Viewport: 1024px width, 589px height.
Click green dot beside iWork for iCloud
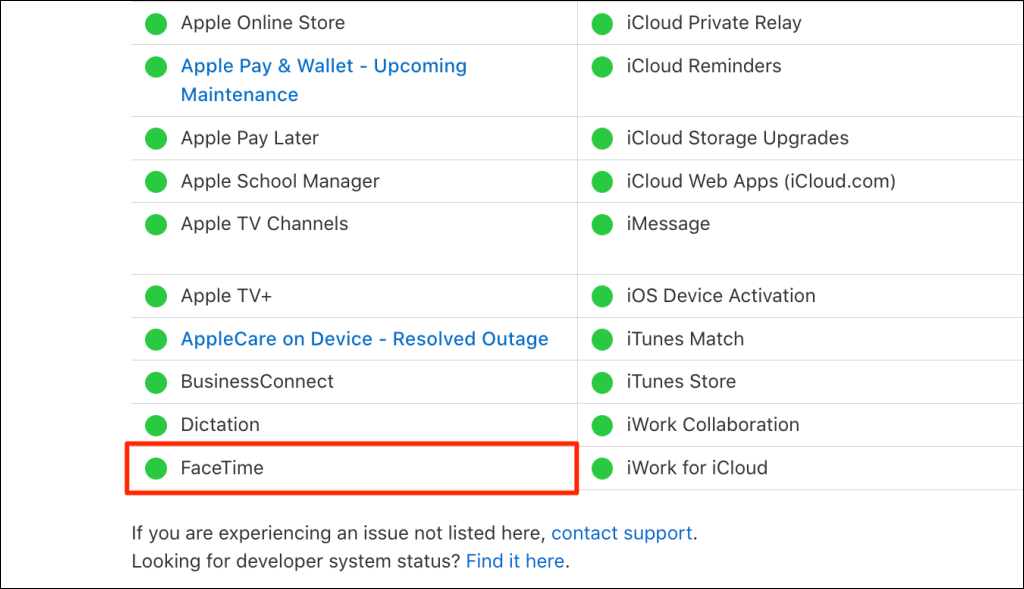[602, 468]
